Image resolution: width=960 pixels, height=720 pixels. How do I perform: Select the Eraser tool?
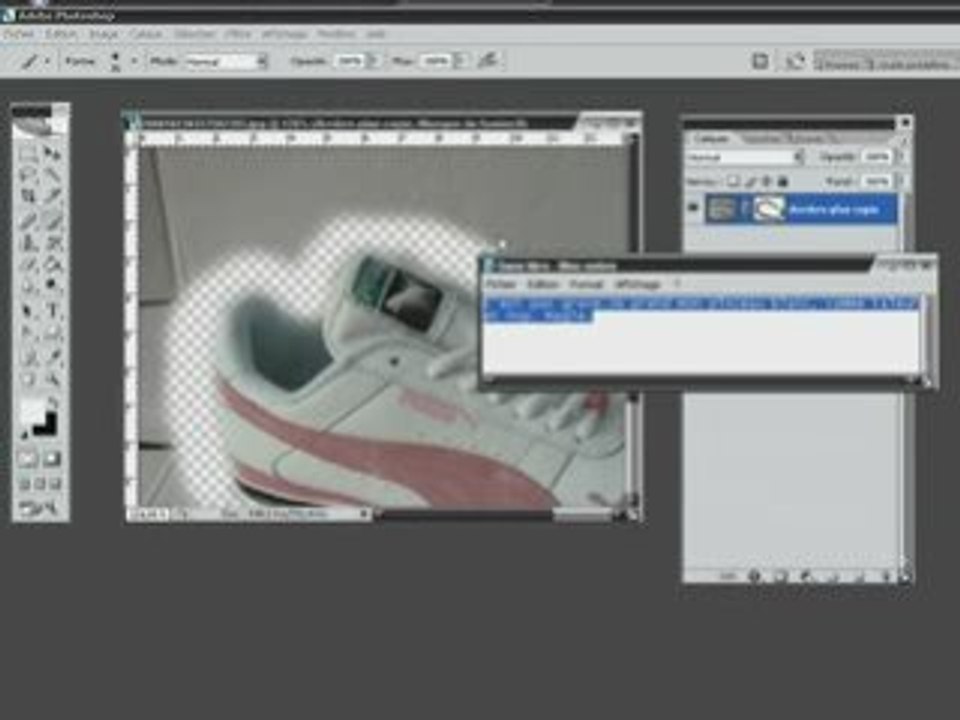[28, 264]
